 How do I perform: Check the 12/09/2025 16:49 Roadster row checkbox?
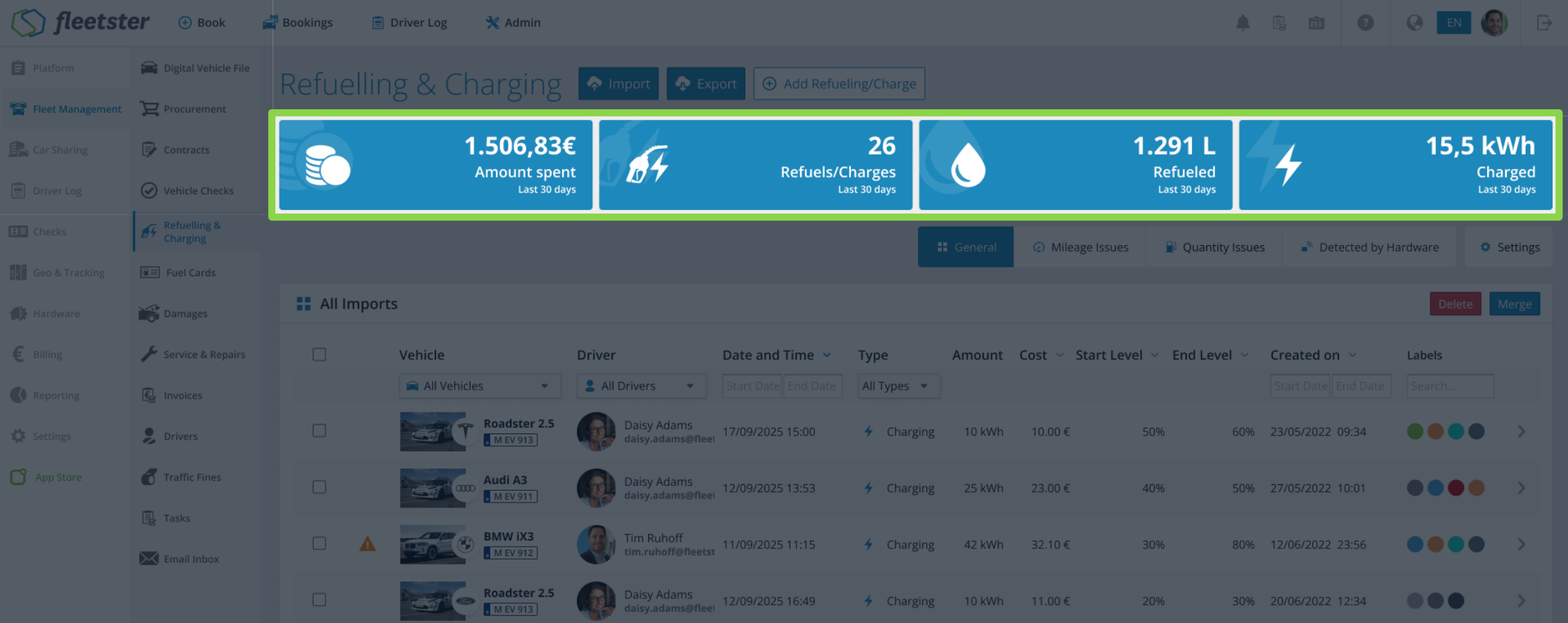click(319, 600)
